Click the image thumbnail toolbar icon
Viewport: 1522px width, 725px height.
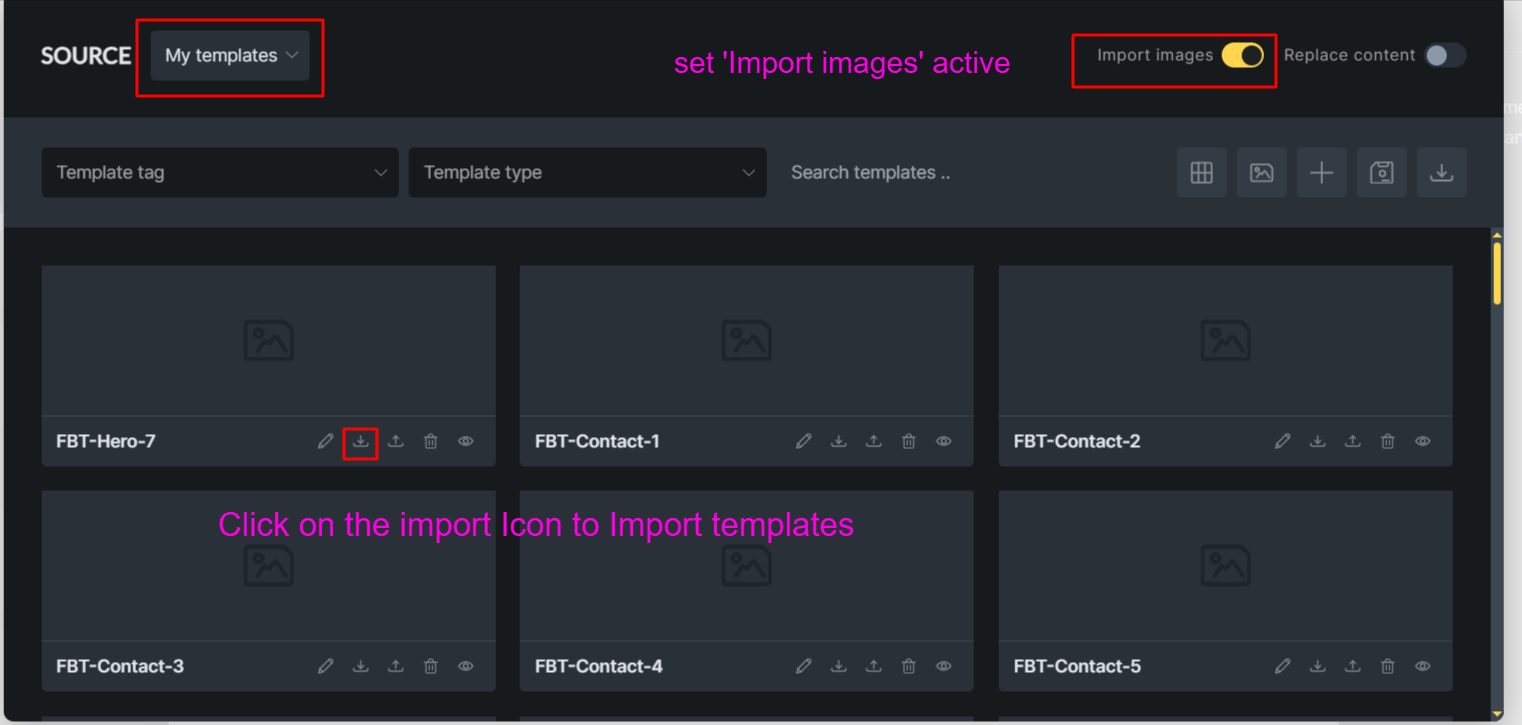tap(1261, 173)
